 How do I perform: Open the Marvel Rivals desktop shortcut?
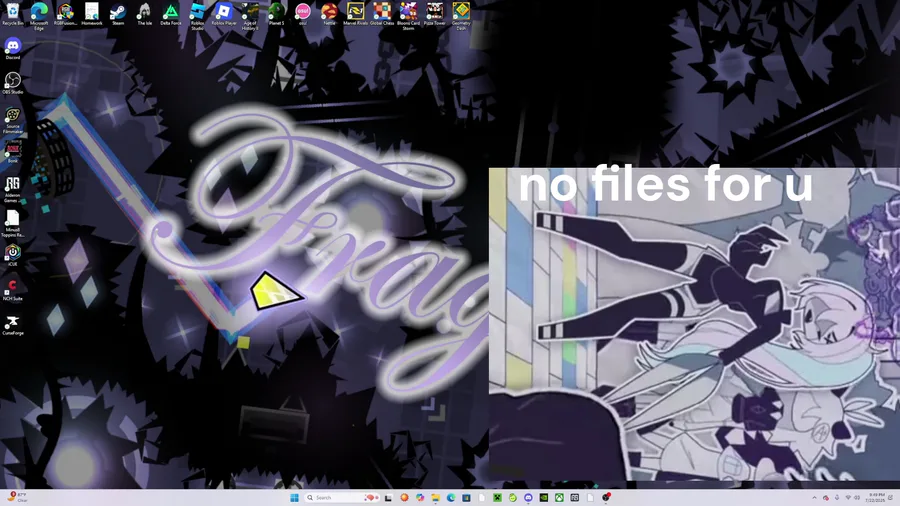(356, 13)
